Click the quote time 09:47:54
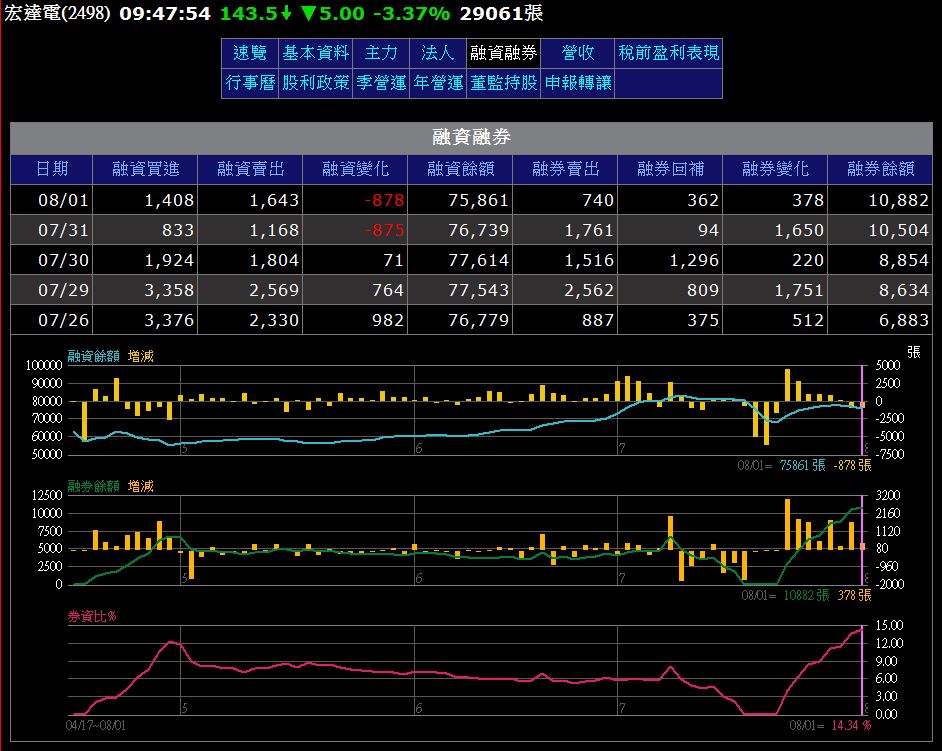 tap(165, 13)
